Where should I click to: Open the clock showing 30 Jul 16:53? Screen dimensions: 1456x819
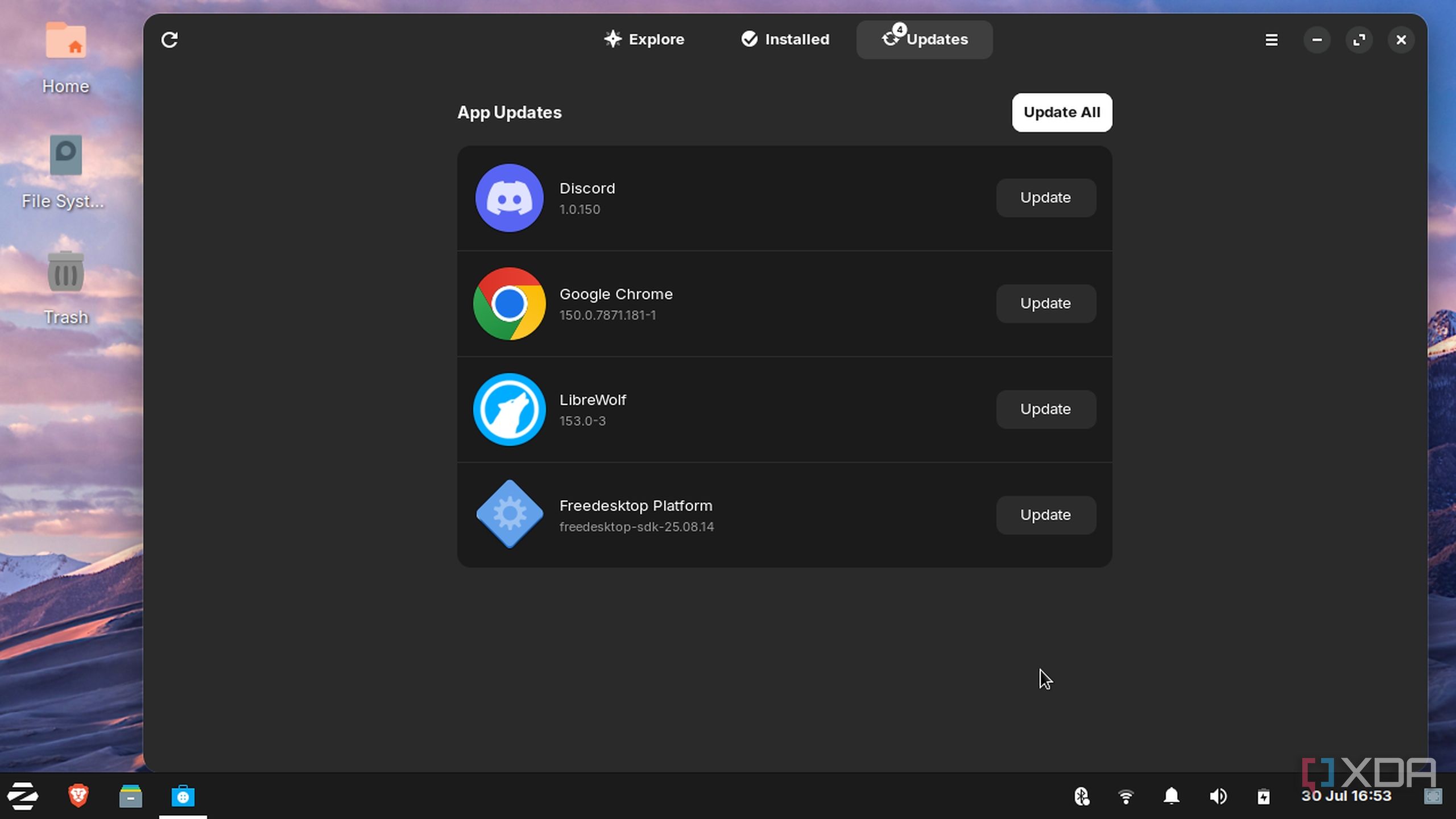pos(1346,796)
